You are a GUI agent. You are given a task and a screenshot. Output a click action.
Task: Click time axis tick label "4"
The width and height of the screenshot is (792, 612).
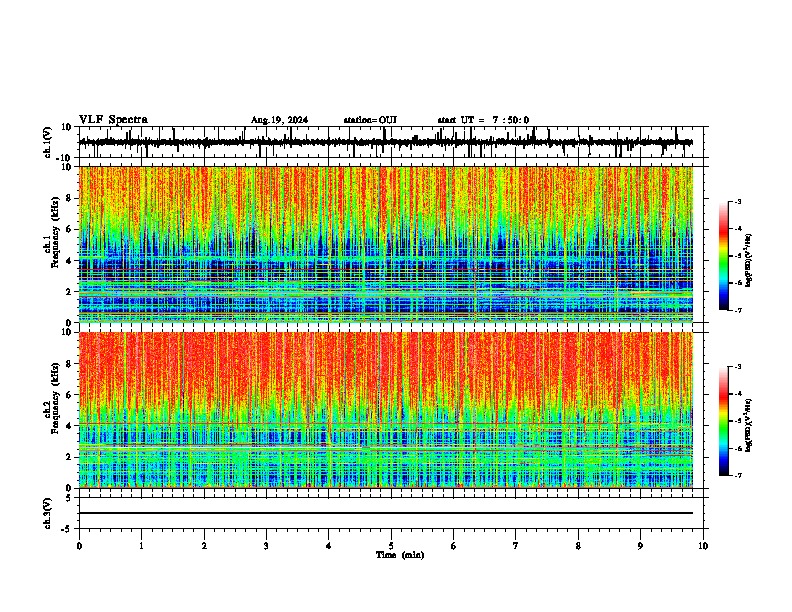click(x=329, y=546)
